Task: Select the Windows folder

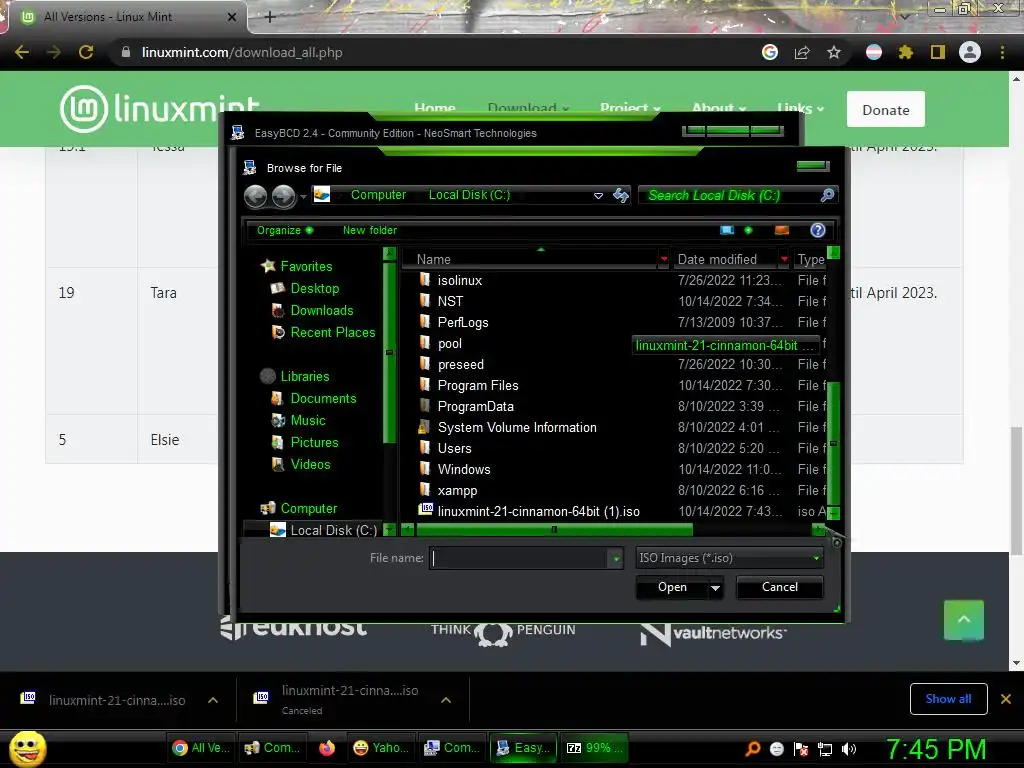Action: (x=464, y=470)
